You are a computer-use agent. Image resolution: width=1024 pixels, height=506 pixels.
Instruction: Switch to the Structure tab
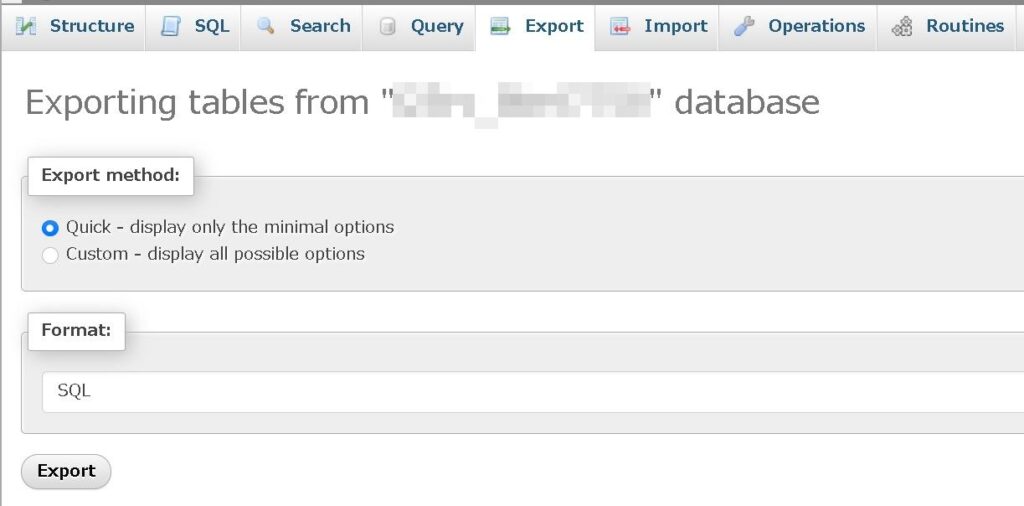point(91,27)
